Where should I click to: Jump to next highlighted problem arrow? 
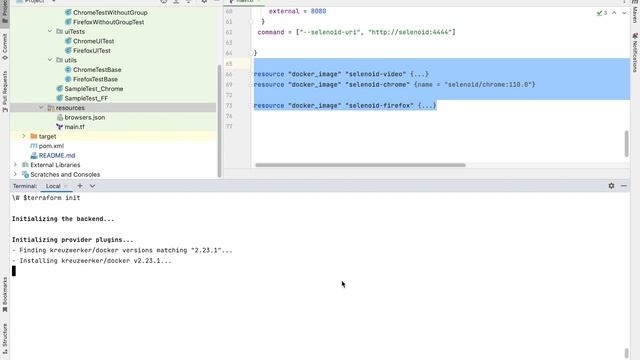624,13
